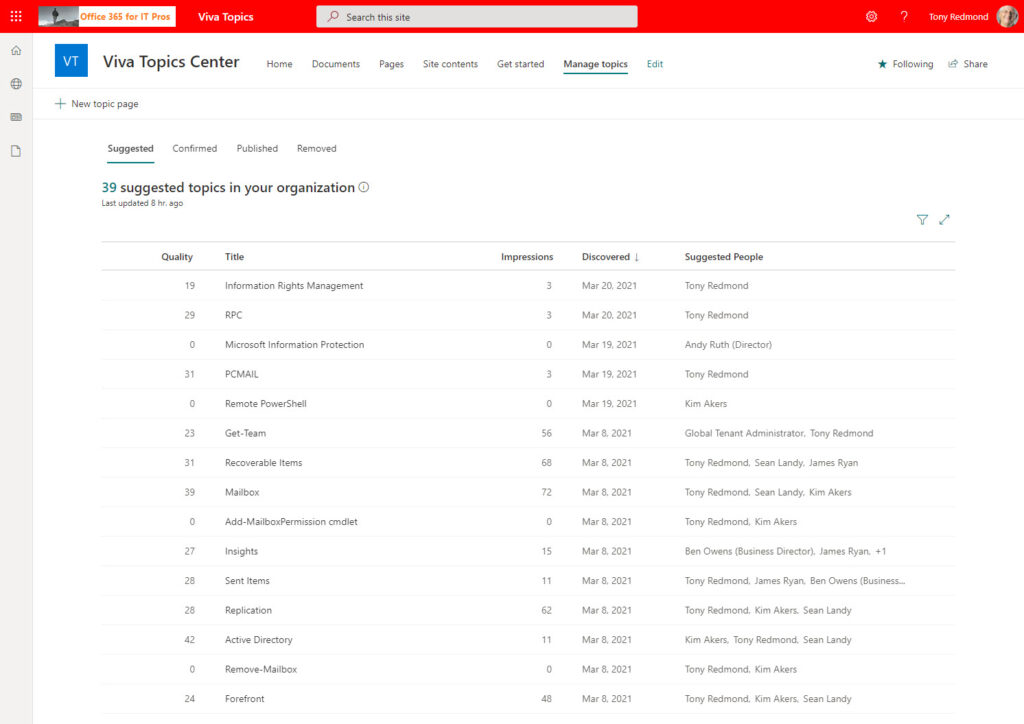The height and width of the screenshot is (724, 1024).
Task: Open the Add-MailboxPermission cmdlet topic
Action: [291, 522]
